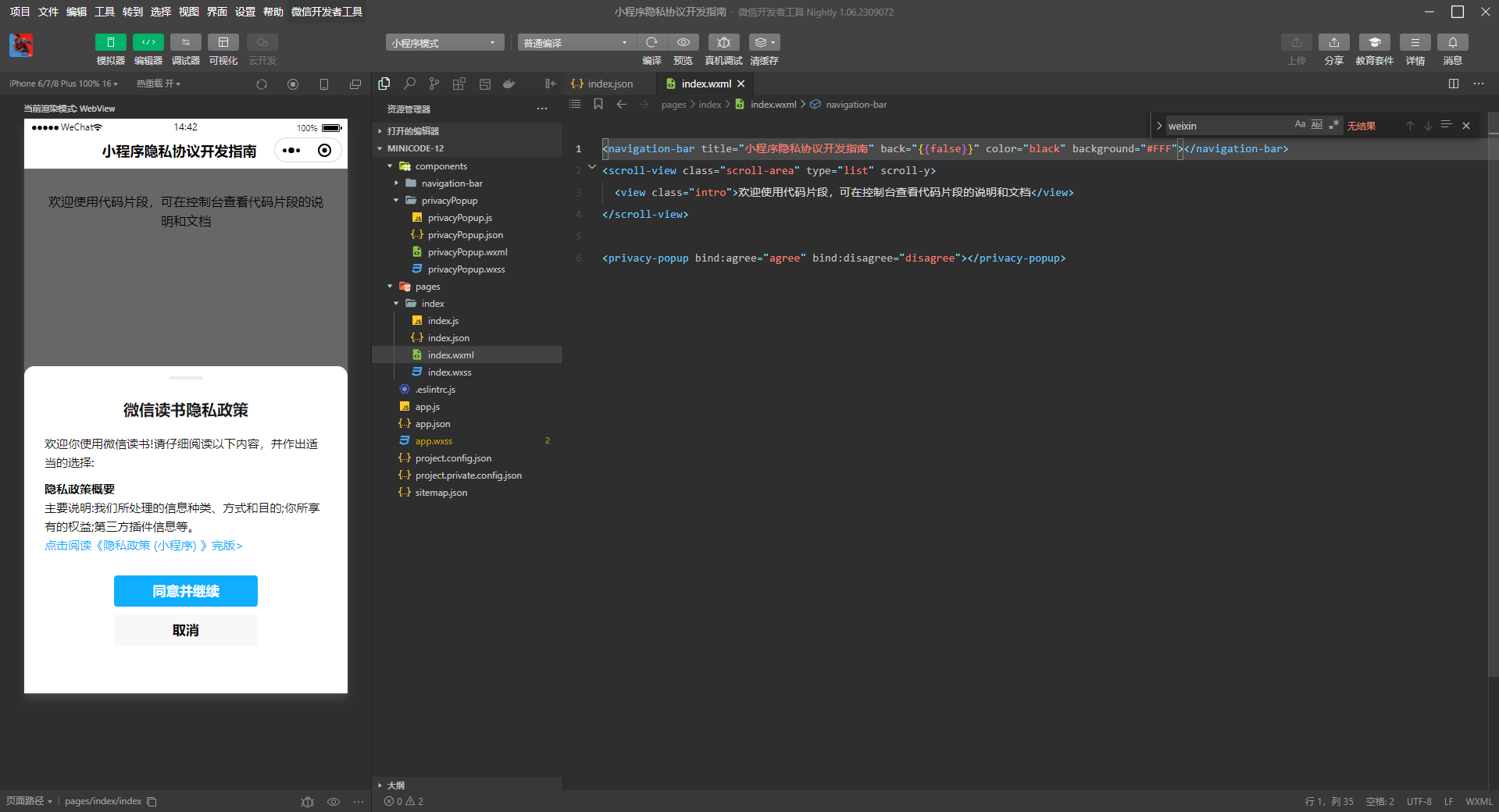1499x812 pixels.
Task: Toggle the 编辑器 panel button
Action: coord(148,42)
